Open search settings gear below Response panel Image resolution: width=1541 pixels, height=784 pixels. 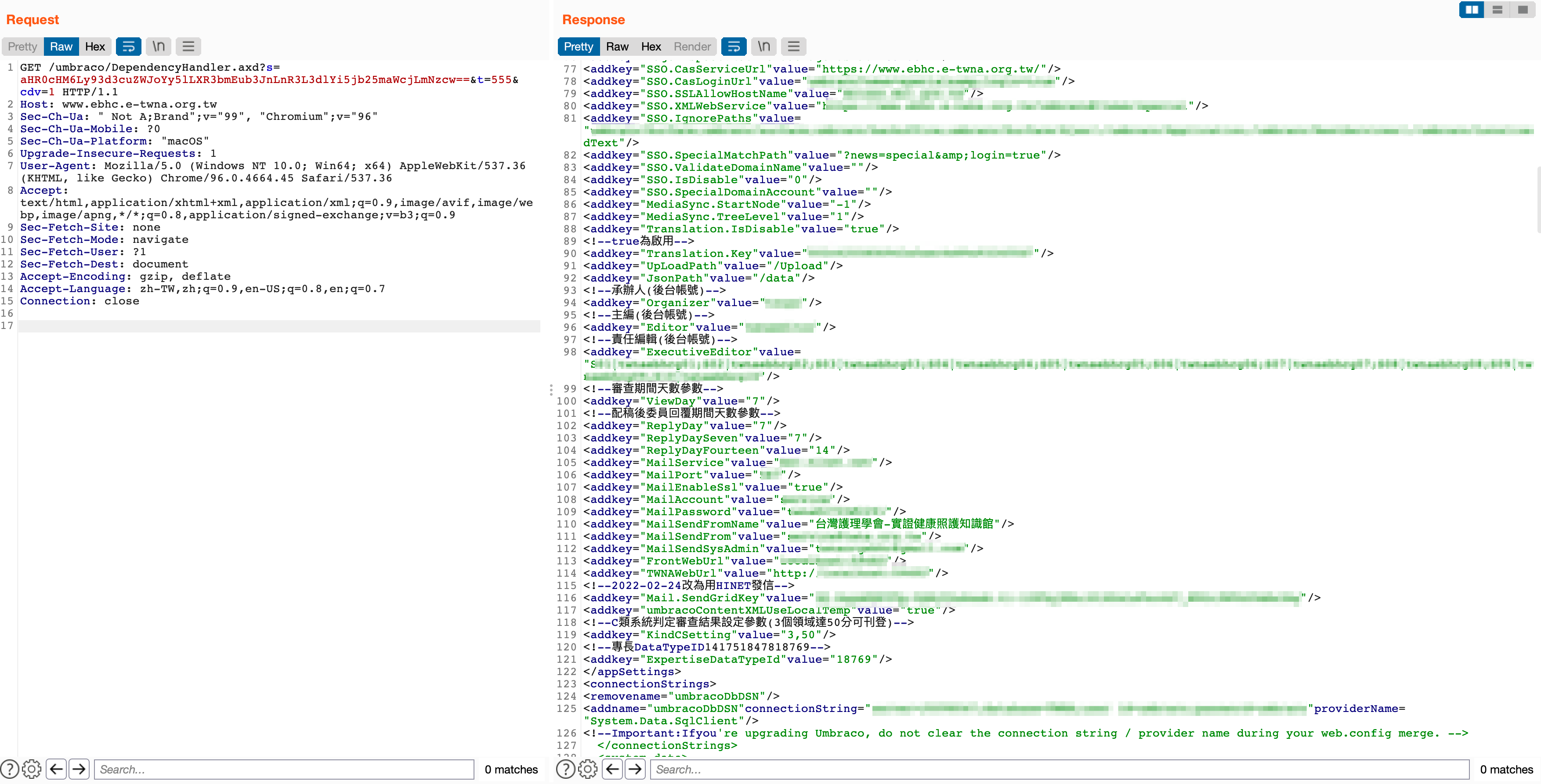coord(588,769)
